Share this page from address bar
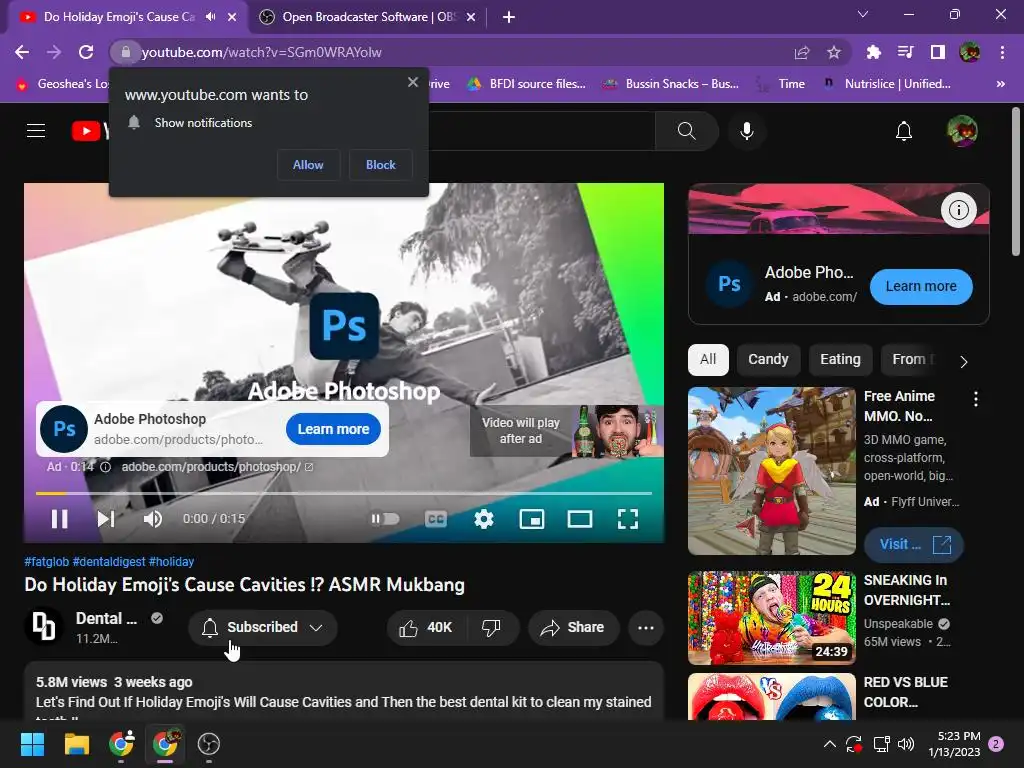This screenshot has width=1024, height=768. 801,52
